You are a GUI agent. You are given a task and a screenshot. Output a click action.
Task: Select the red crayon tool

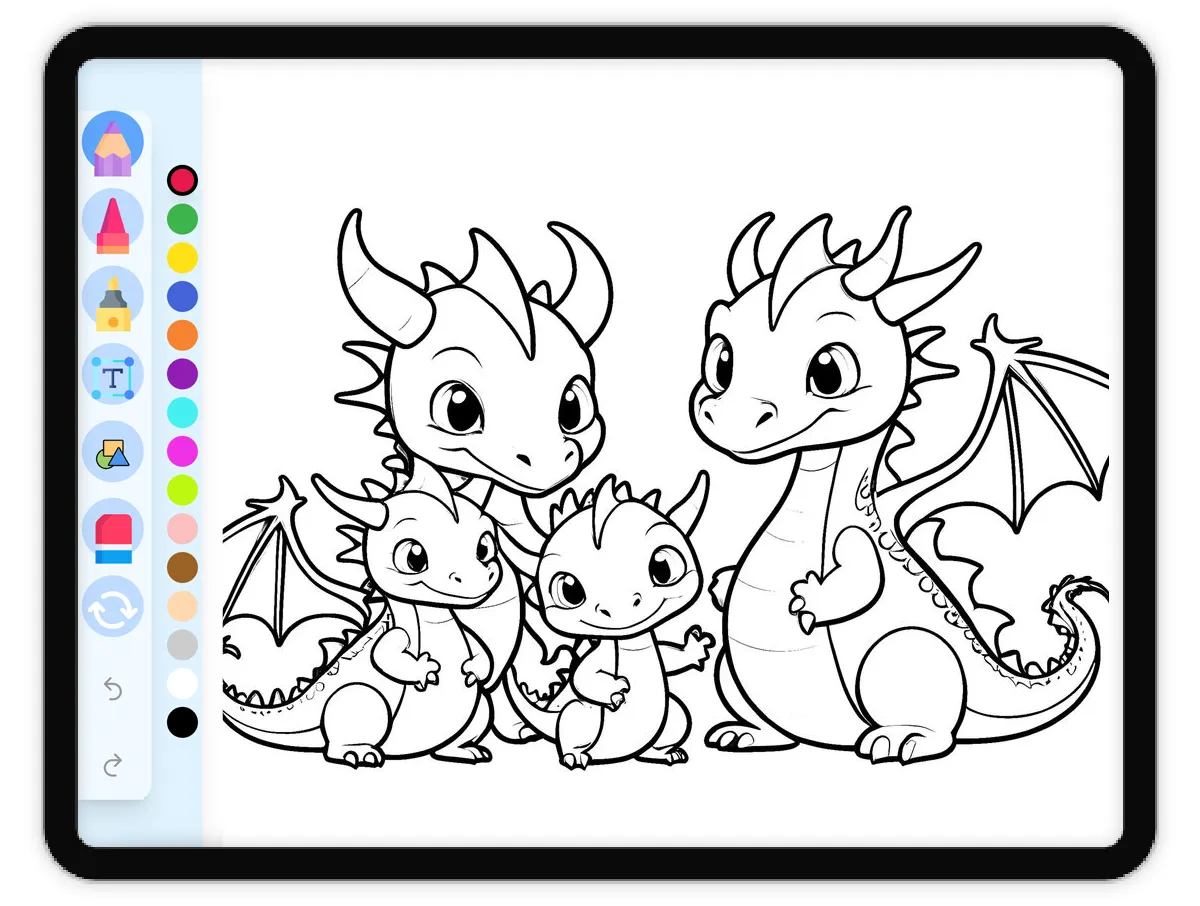coord(113,221)
